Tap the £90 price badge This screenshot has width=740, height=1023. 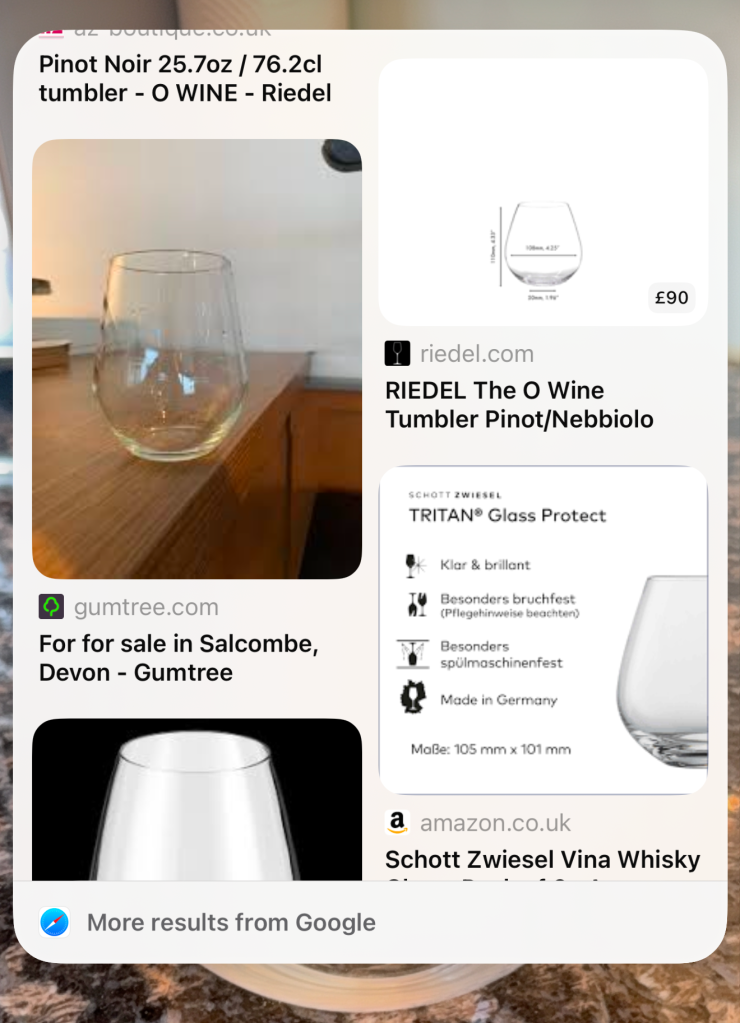(x=671, y=297)
